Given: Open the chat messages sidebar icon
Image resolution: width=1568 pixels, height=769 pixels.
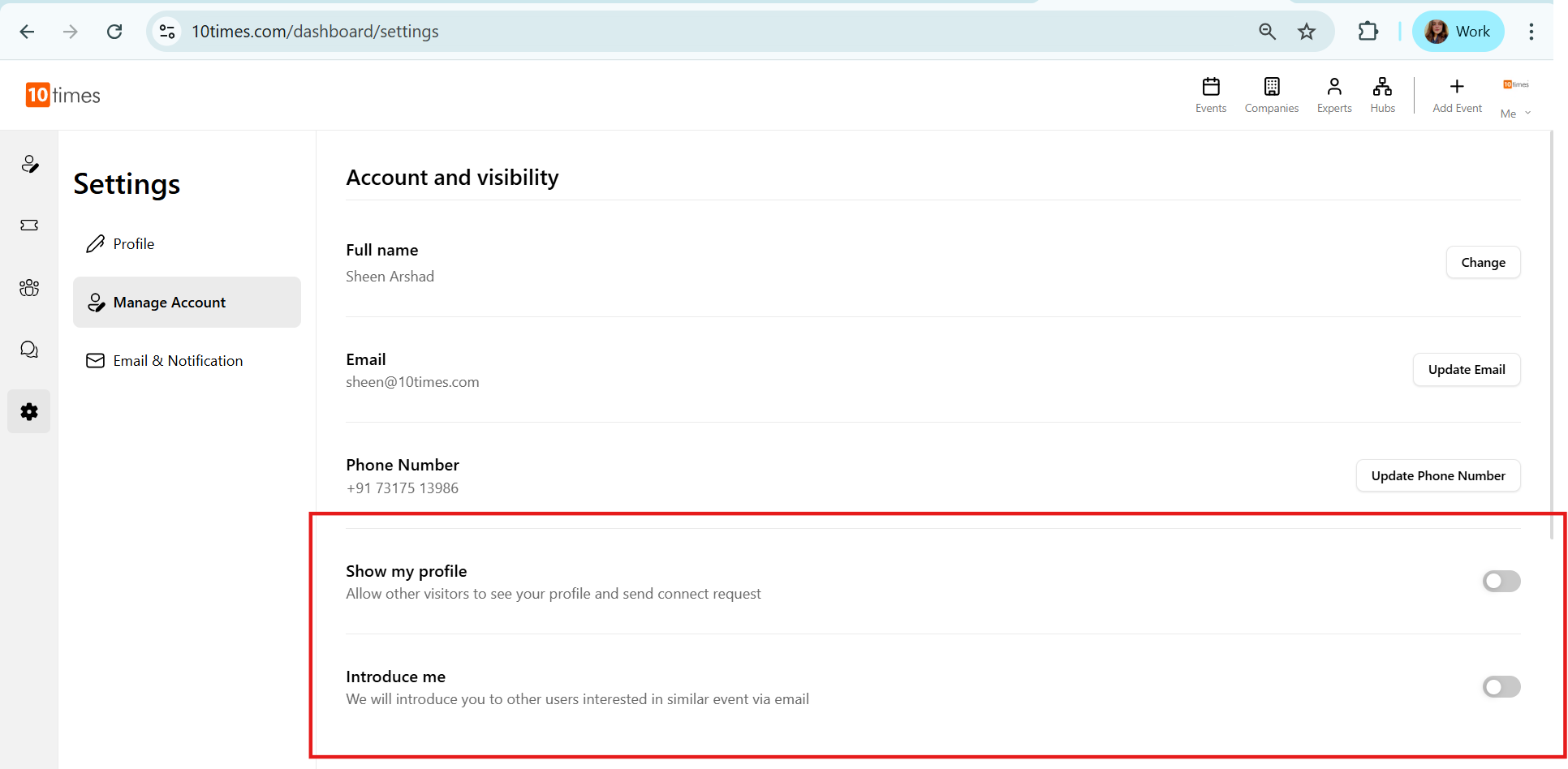Looking at the screenshot, I should click(29, 350).
